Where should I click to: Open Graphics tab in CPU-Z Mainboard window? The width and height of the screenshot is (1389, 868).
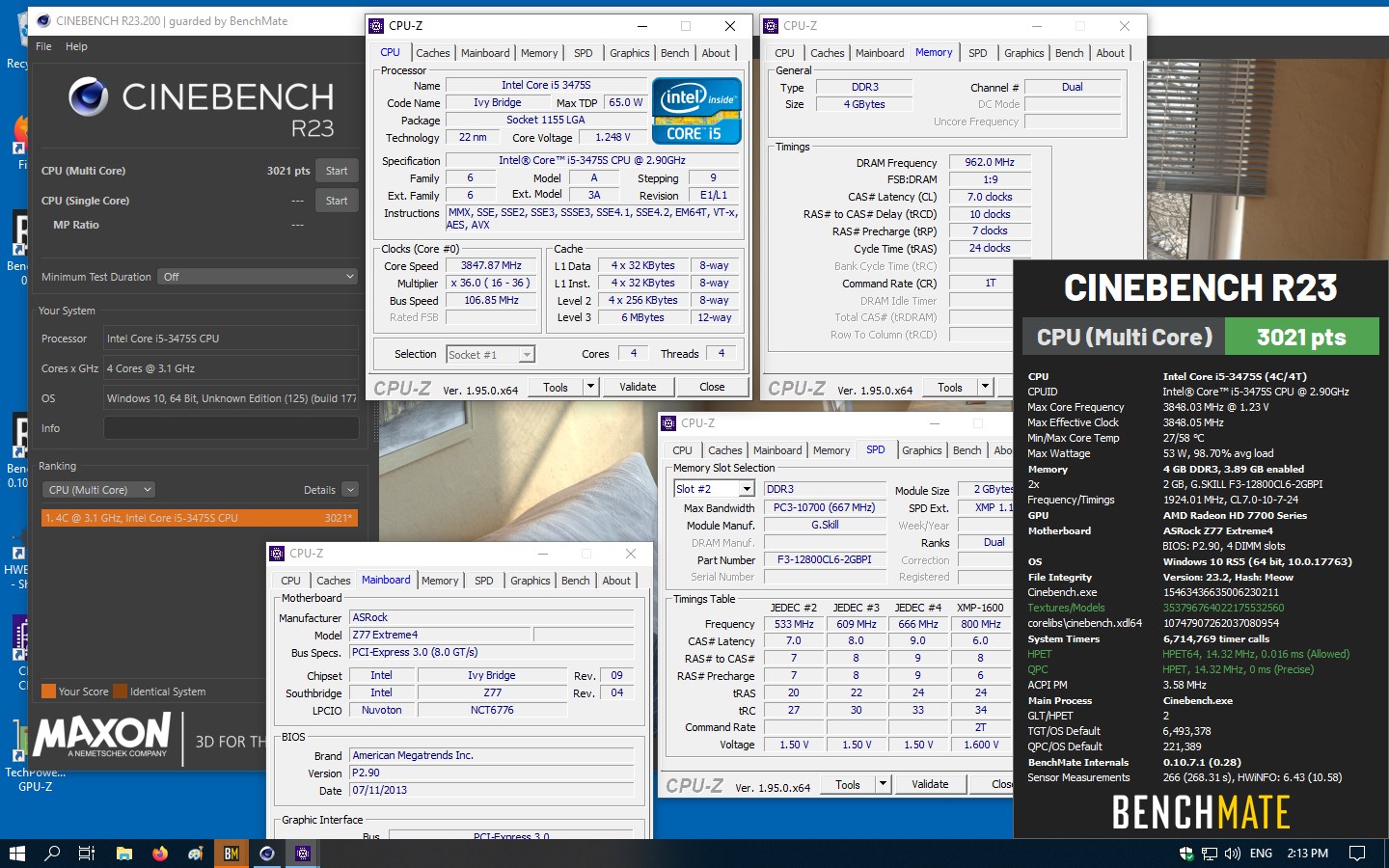[x=531, y=581]
